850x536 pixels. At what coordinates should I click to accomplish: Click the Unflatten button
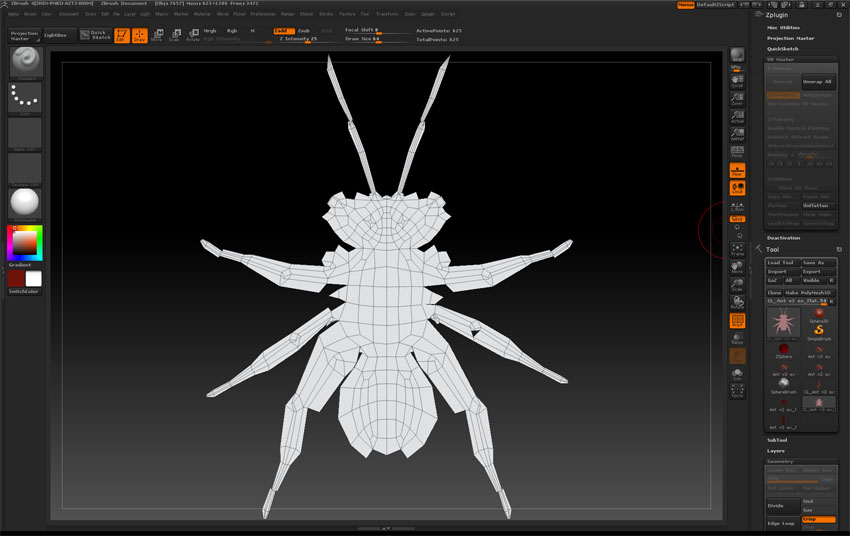click(818, 206)
